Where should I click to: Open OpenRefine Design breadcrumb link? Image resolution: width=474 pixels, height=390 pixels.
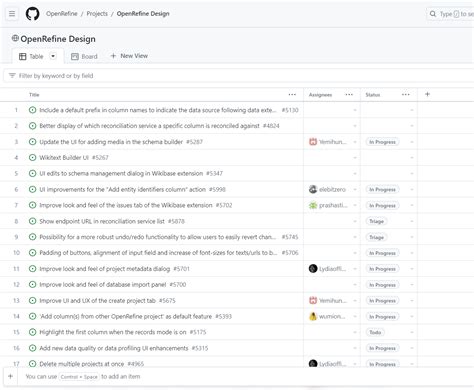(x=143, y=14)
